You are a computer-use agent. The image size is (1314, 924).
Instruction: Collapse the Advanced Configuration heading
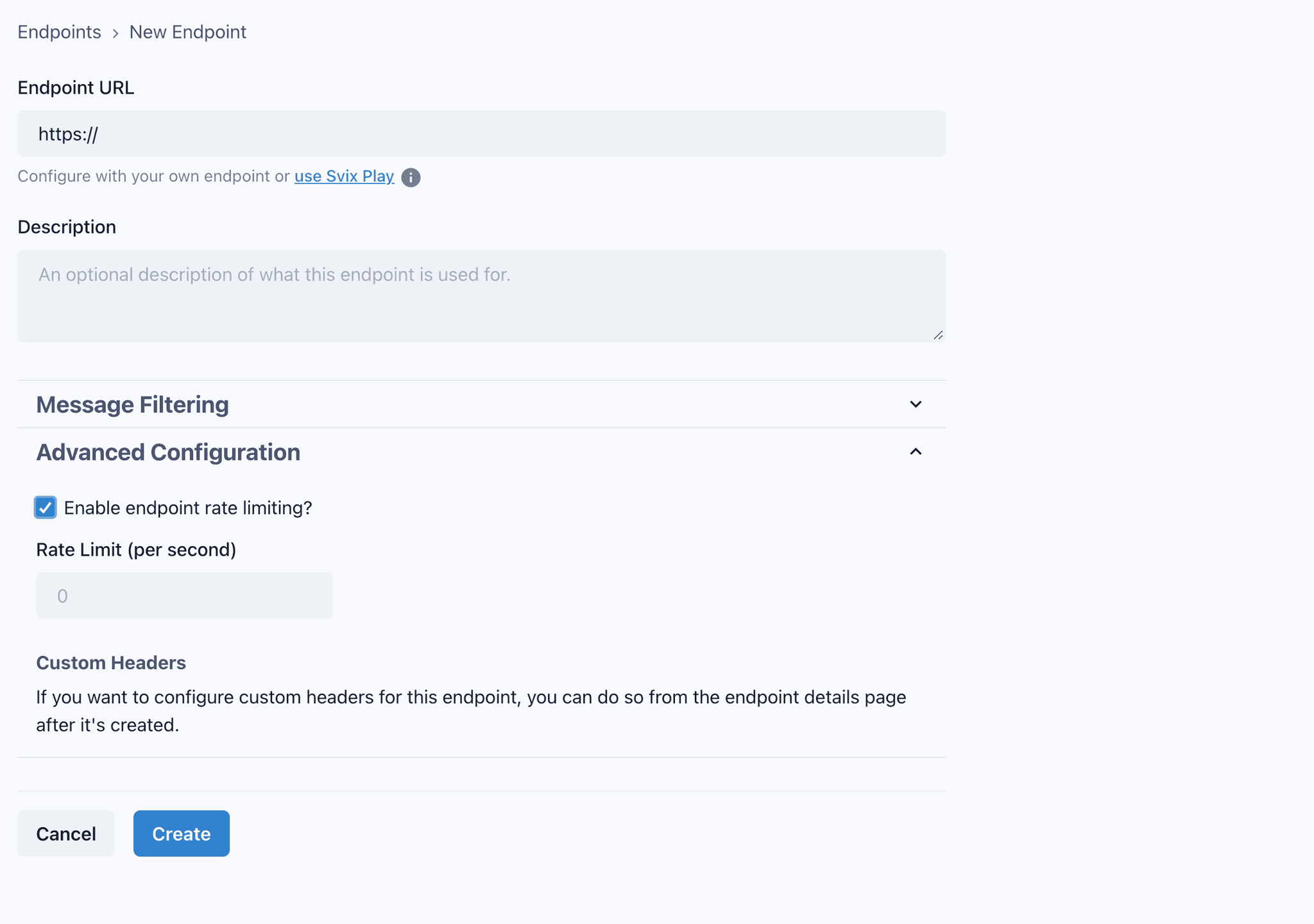pyautogui.click(x=168, y=452)
